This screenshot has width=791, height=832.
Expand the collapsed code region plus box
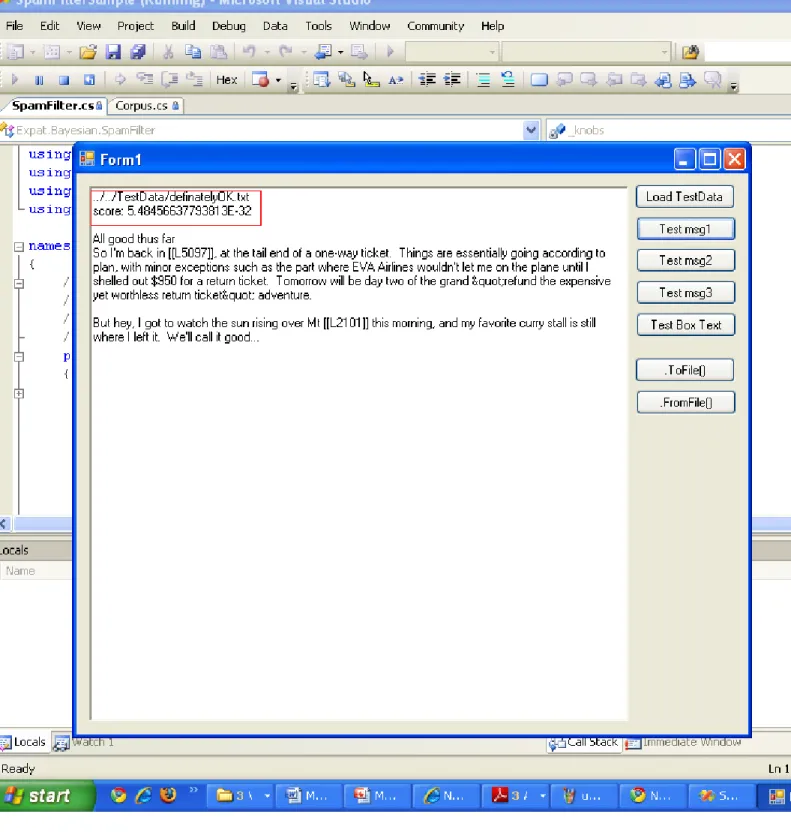tap(19, 394)
